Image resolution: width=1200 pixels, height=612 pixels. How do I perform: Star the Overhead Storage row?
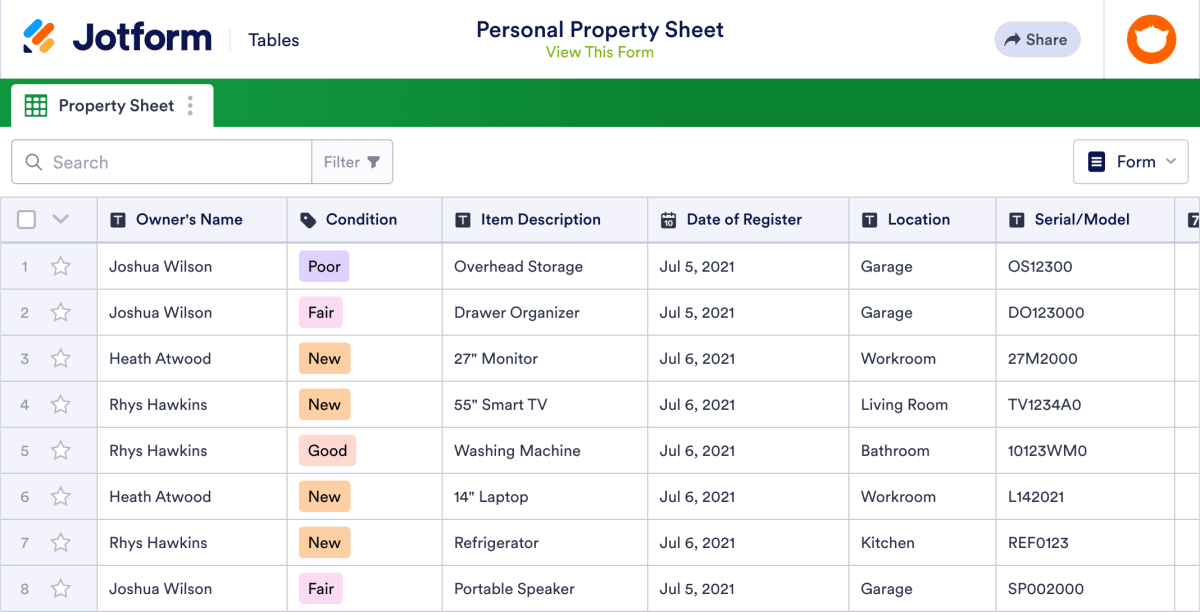(x=60, y=266)
